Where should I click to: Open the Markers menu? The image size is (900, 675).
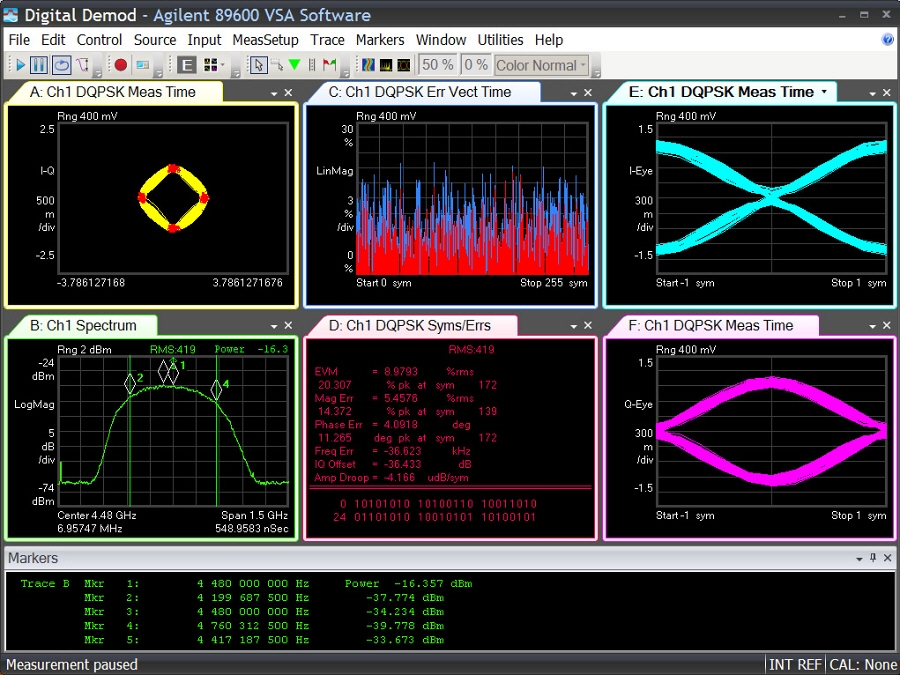[x=380, y=40]
